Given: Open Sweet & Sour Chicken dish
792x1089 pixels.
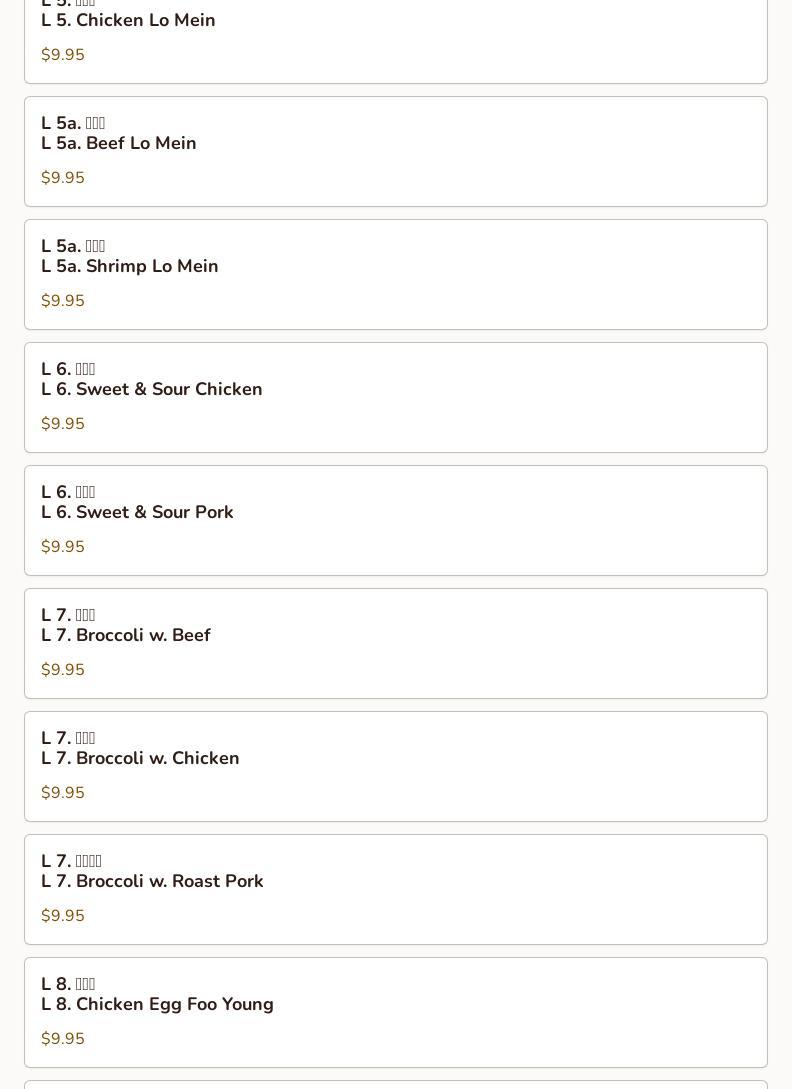Looking at the screenshot, I should pyautogui.click(x=152, y=390).
